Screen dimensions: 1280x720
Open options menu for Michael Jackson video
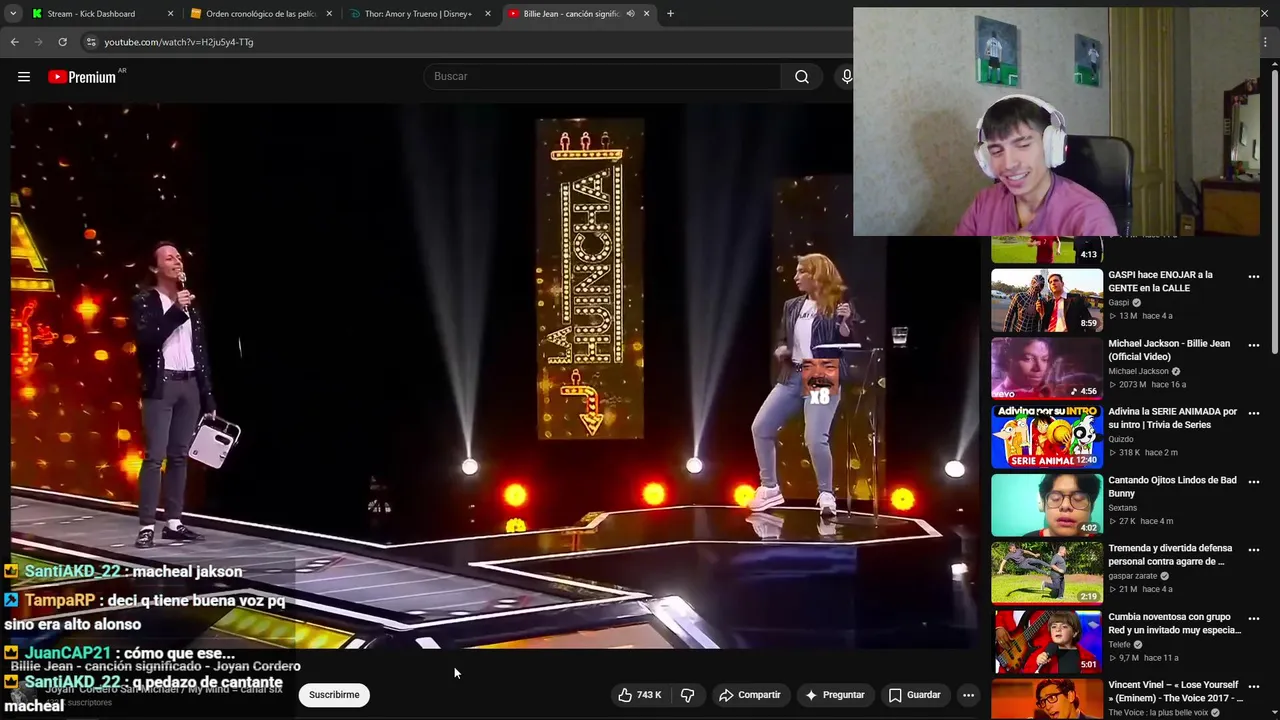click(1253, 345)
